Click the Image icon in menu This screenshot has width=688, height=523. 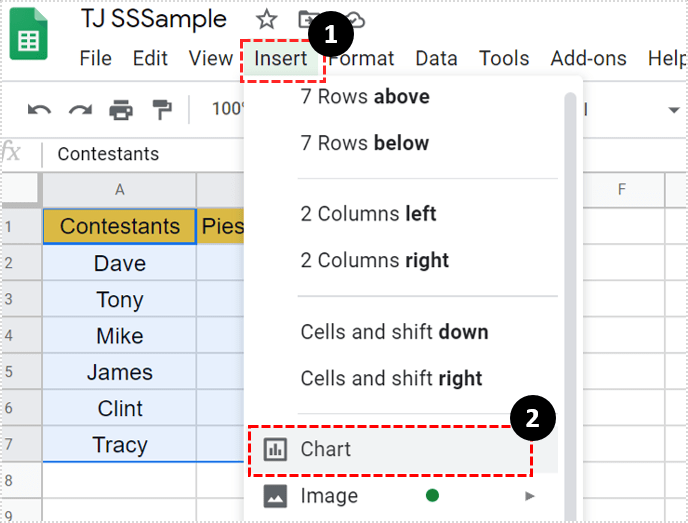click(x=274, y=496)
